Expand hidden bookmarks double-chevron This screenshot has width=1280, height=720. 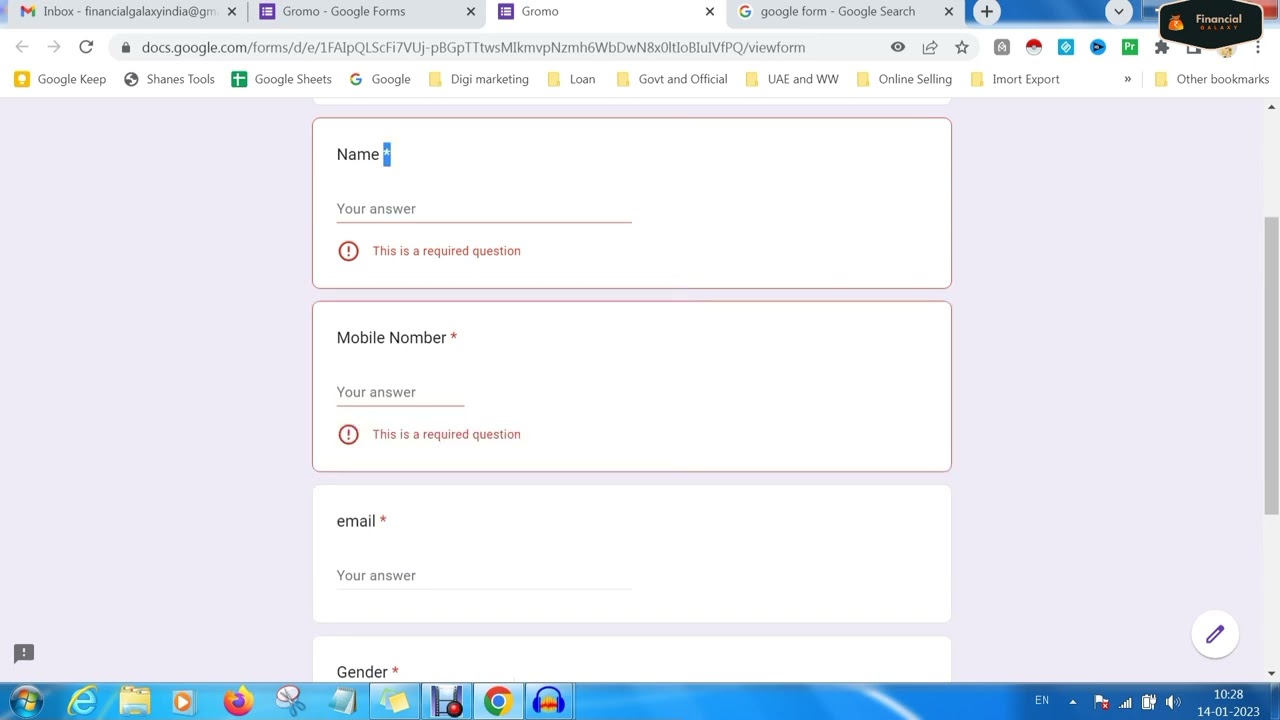pyautogui.click(x=1127, y=79)
